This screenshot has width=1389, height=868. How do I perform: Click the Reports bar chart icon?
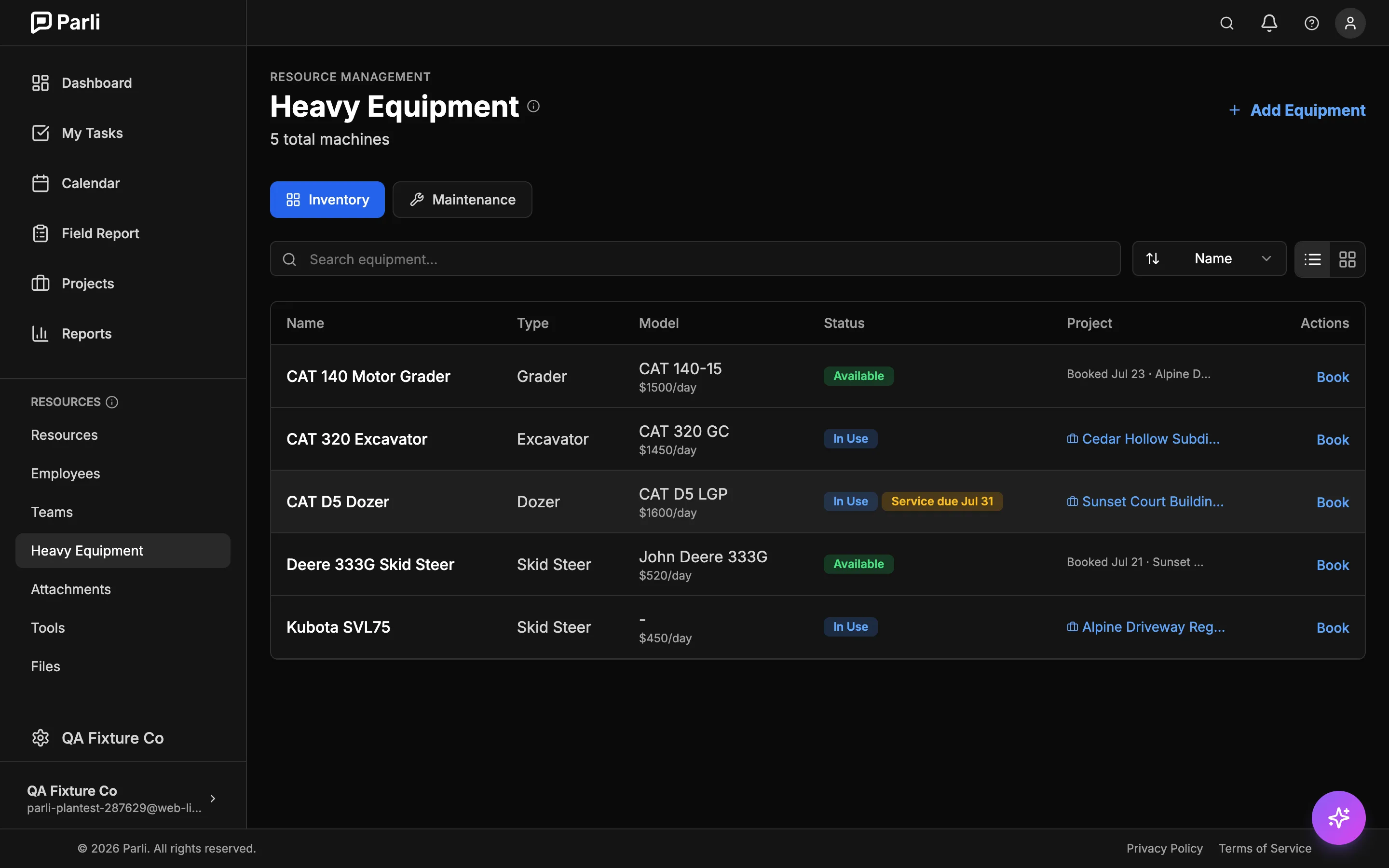[x=40, y=334]
